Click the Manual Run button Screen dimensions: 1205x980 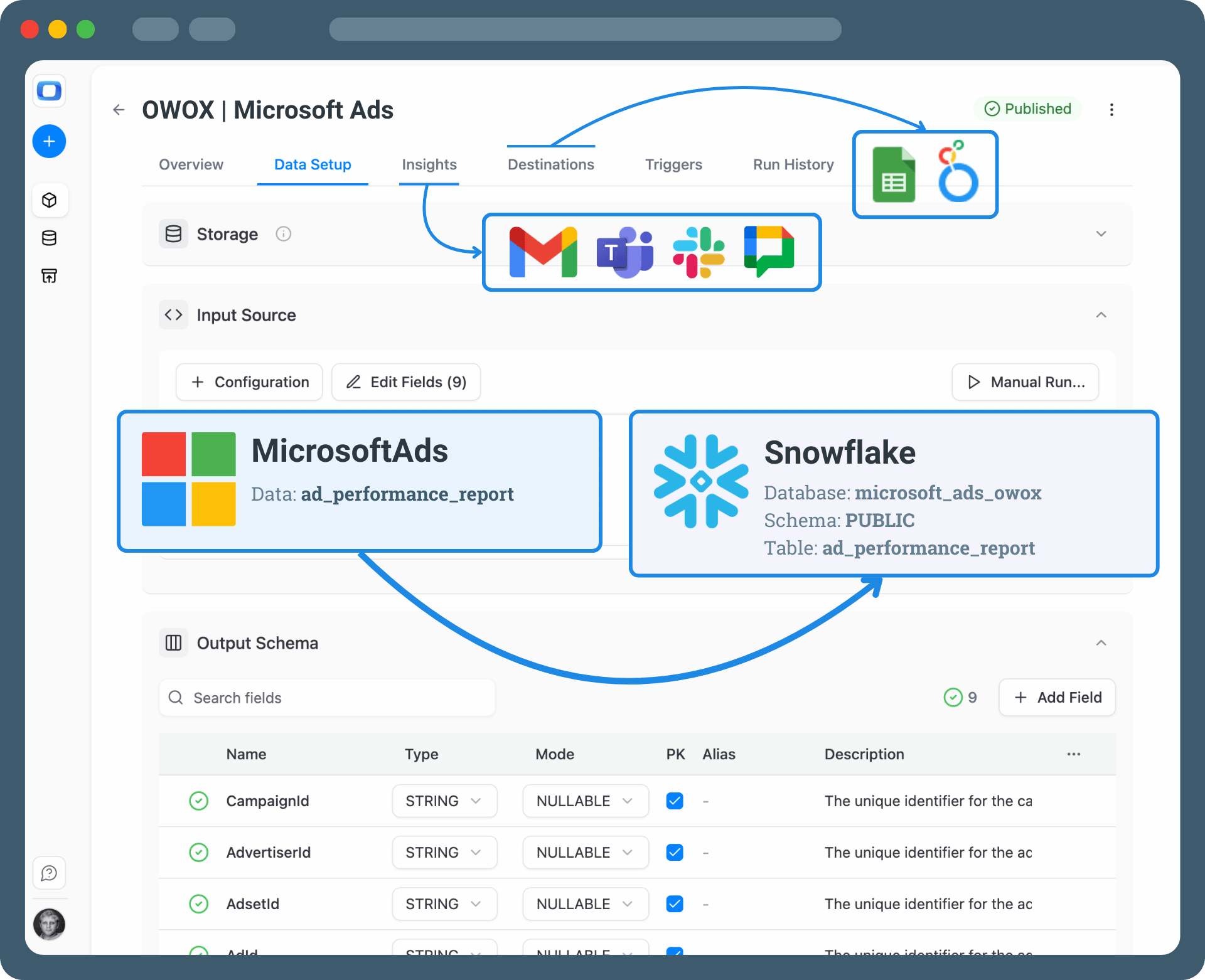1025,382
